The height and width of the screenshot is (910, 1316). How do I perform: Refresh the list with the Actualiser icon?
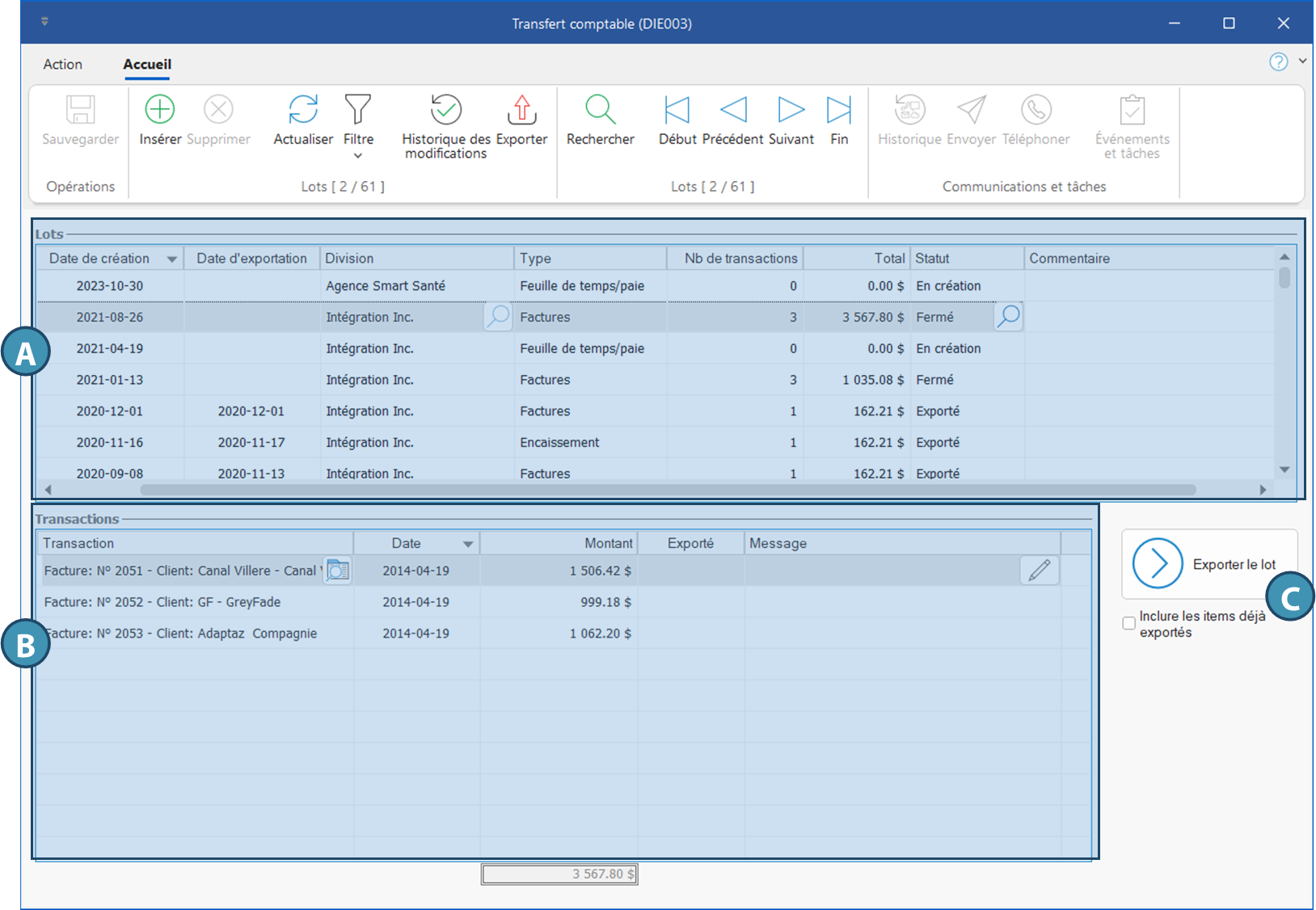pos(303,109)
